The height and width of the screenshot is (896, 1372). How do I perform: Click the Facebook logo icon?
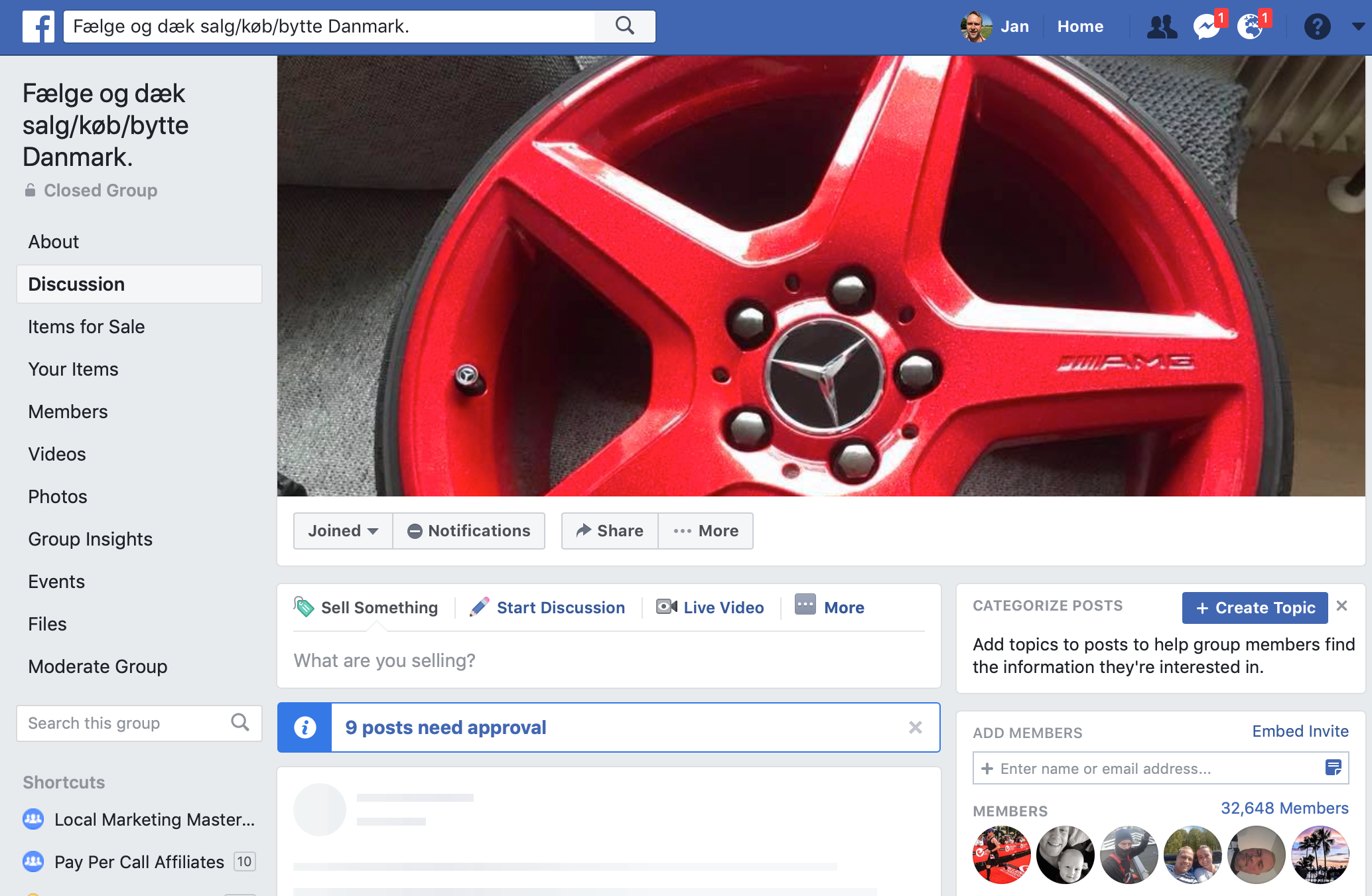point(38,27)
